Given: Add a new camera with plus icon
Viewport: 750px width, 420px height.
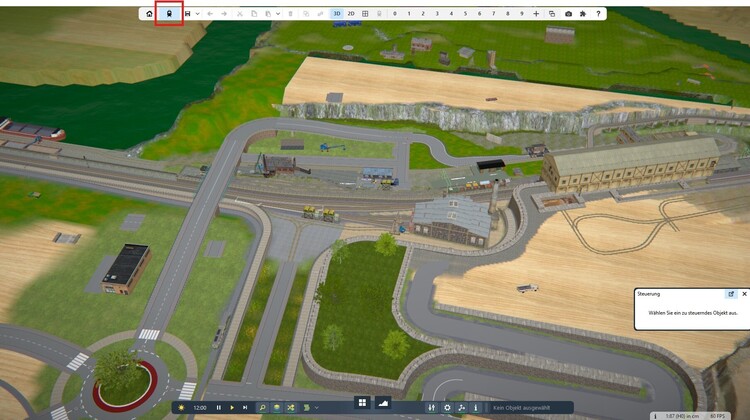Looking at the screenshot, I should tap(537, 14).
